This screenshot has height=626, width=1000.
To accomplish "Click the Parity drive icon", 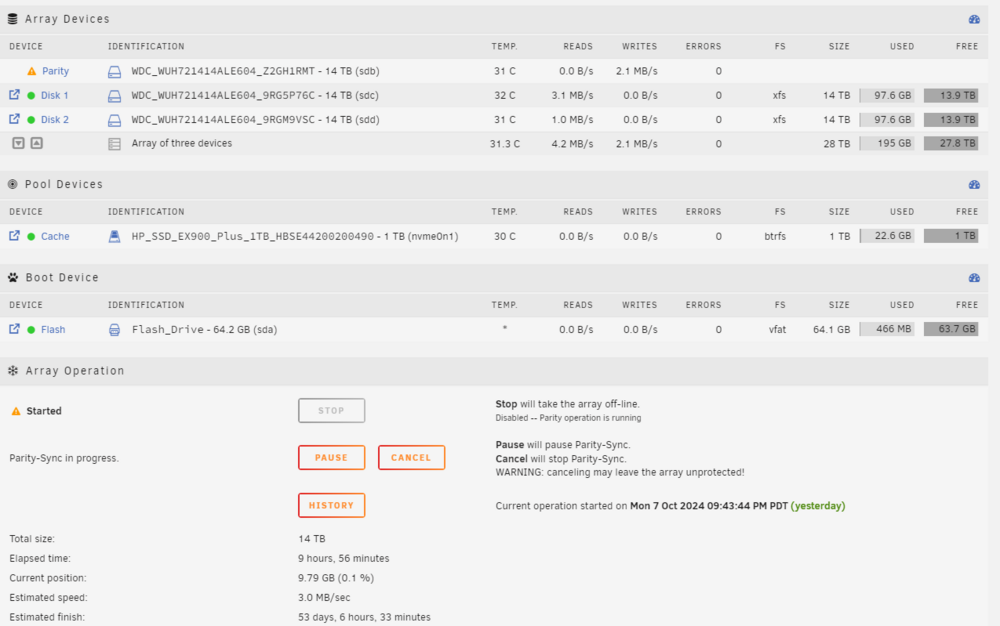I will pos(114,71).
